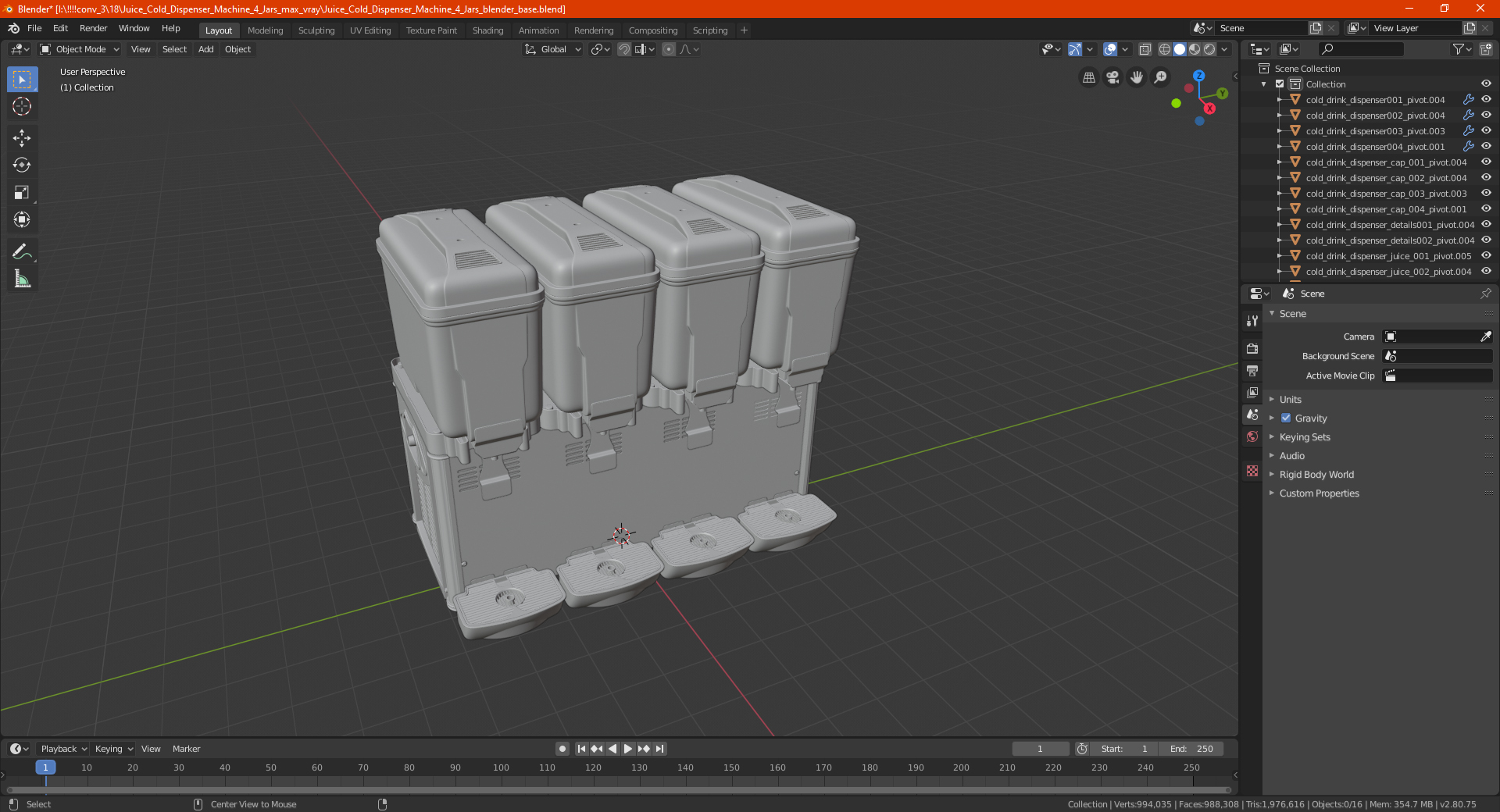Switch to rendered viewport shading
Image resolution: width=1500 pixels, height=812 pixels.
point(1209,49)
